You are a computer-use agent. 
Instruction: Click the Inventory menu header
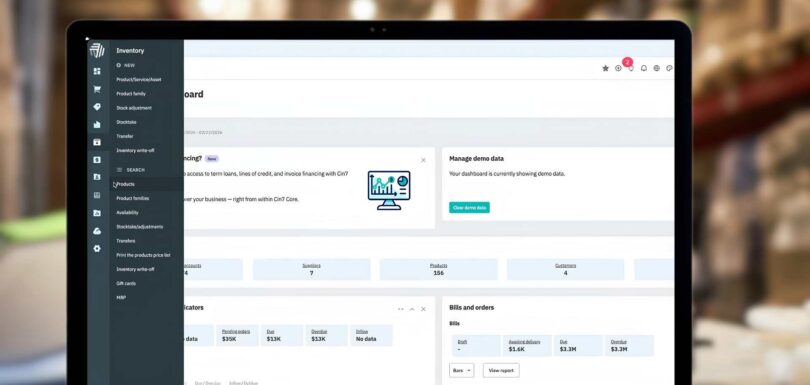tap(130, 51)
